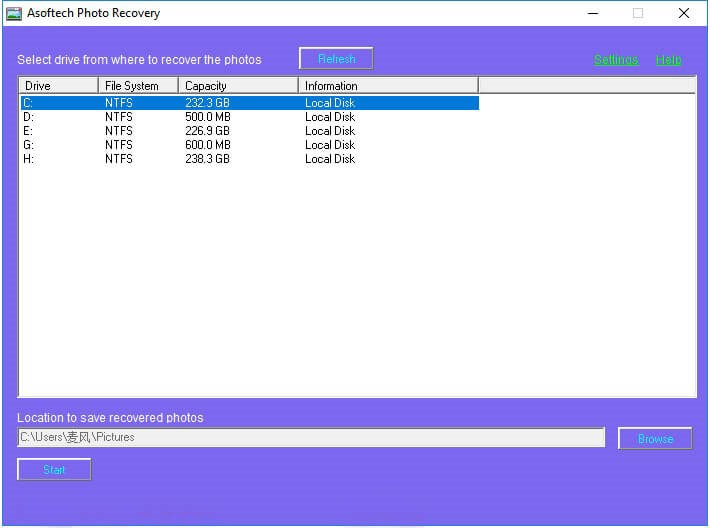Sort by the Drive column header
This screenshot has height=528, width=710.
coord(58,86)
